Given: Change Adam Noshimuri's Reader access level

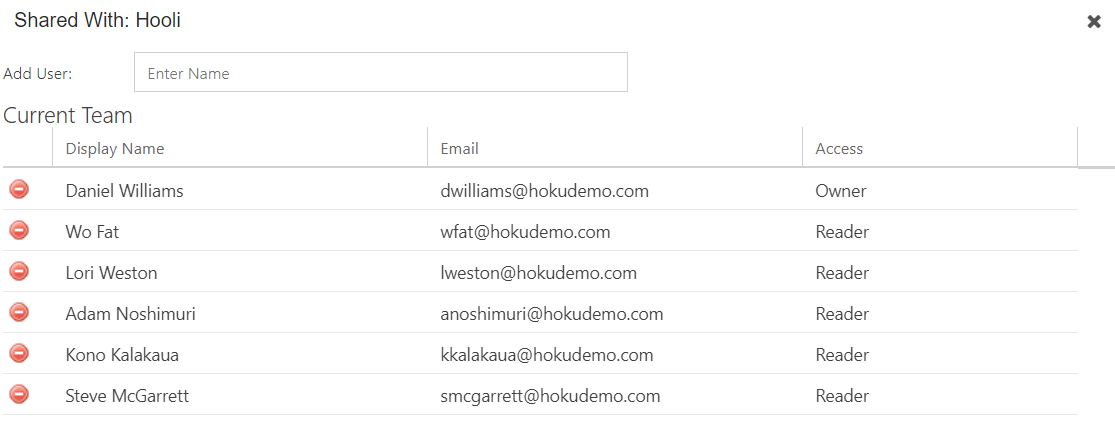Looking at the screenshot, I should pyautogui.click(x=842, y=314).
